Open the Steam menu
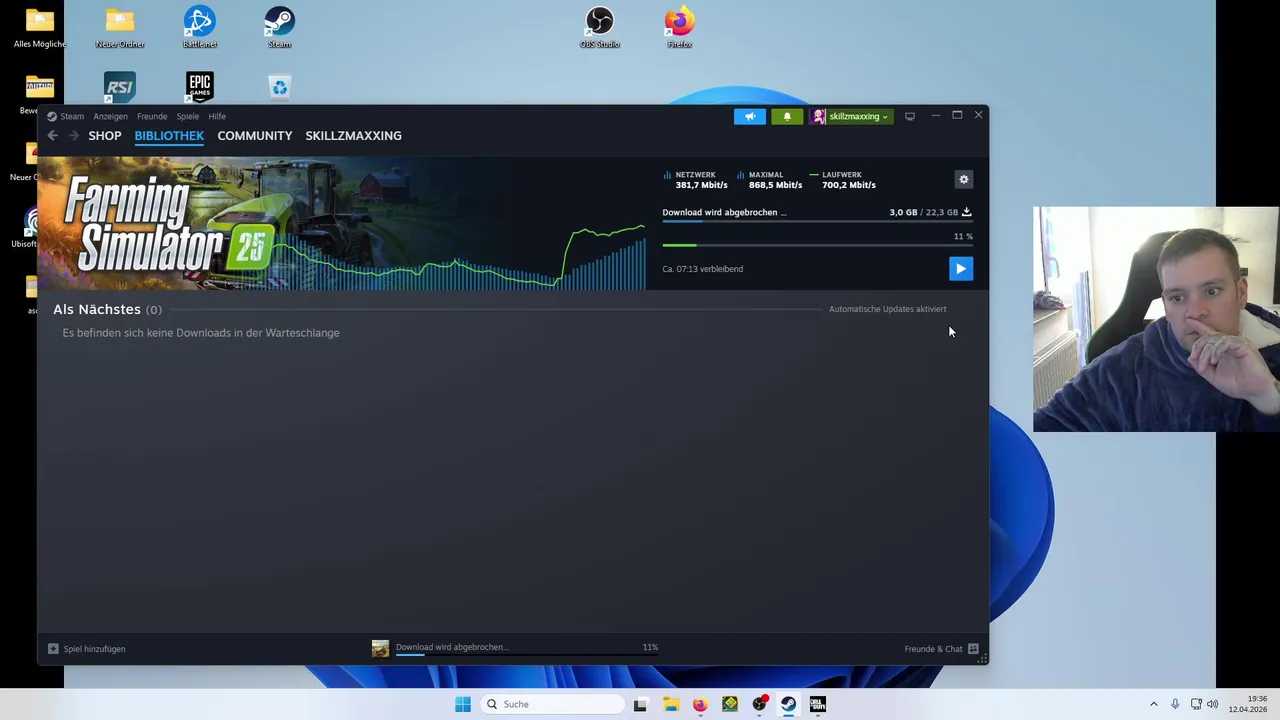The height and width of the screenshot is (720, 1280). [72, 116]
